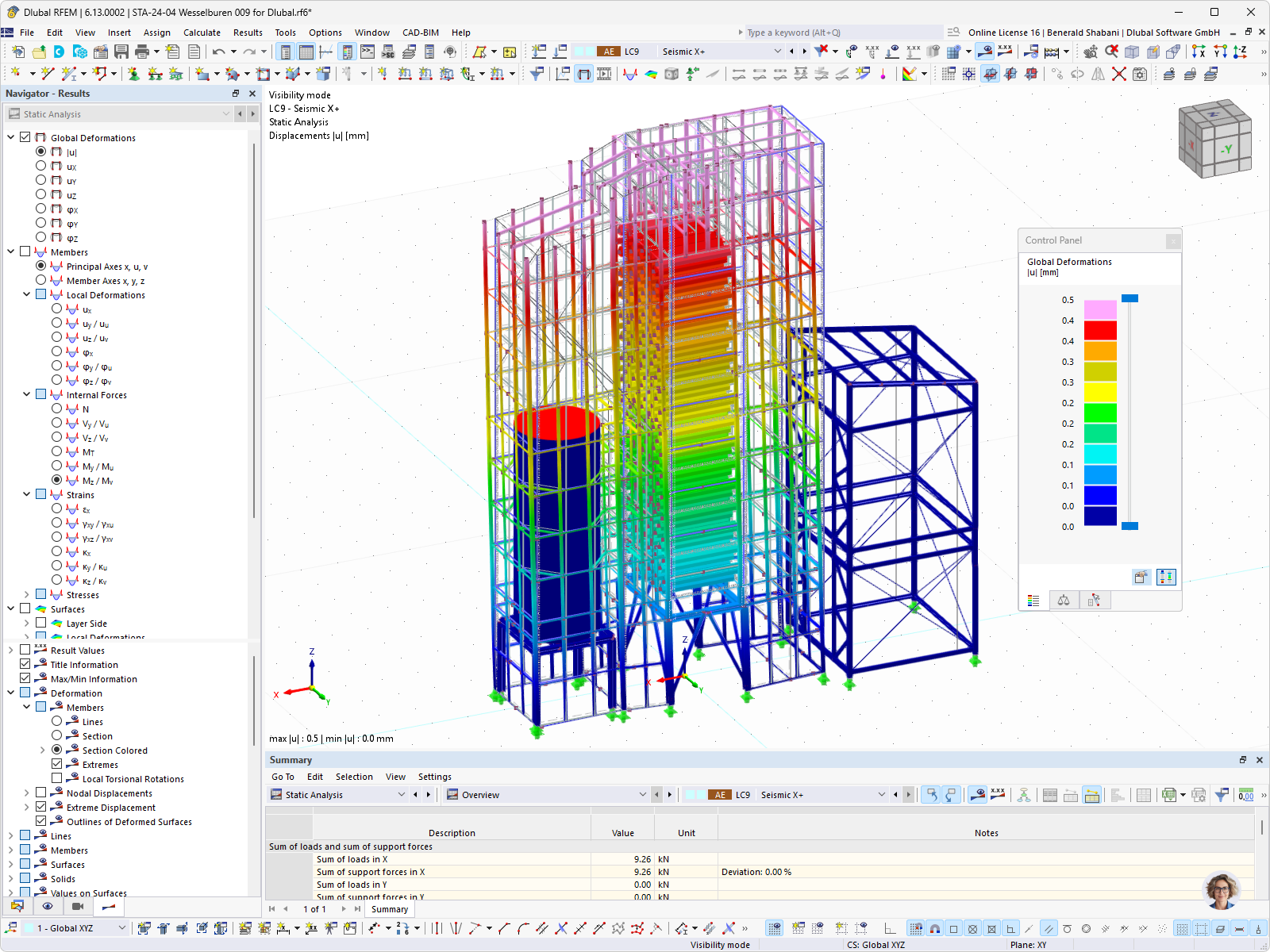Open the Options menu
The height and width of the screenshot is (952, 1270).
pos(325,33)
